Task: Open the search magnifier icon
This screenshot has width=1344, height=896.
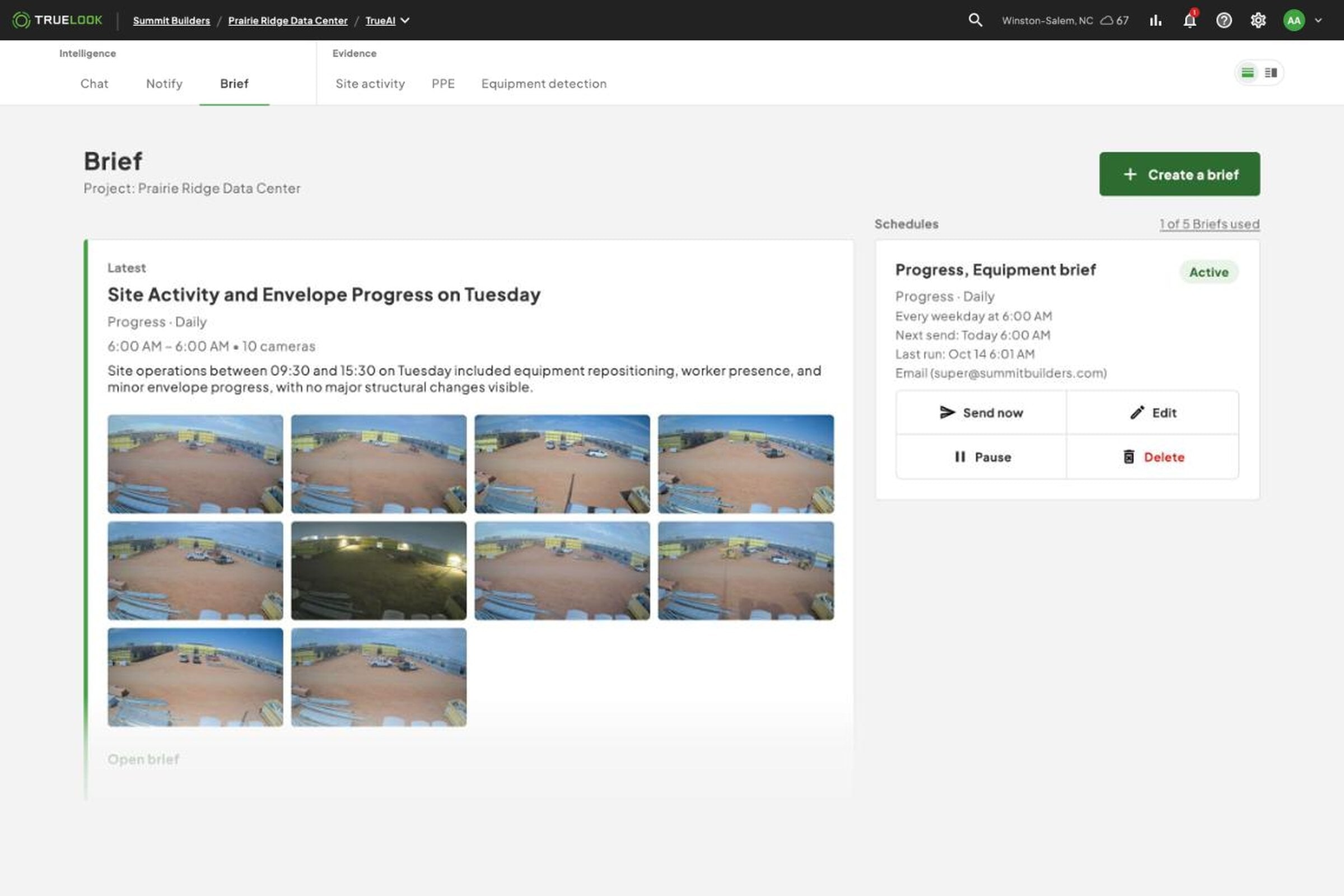Action: (x=976, y=21)
